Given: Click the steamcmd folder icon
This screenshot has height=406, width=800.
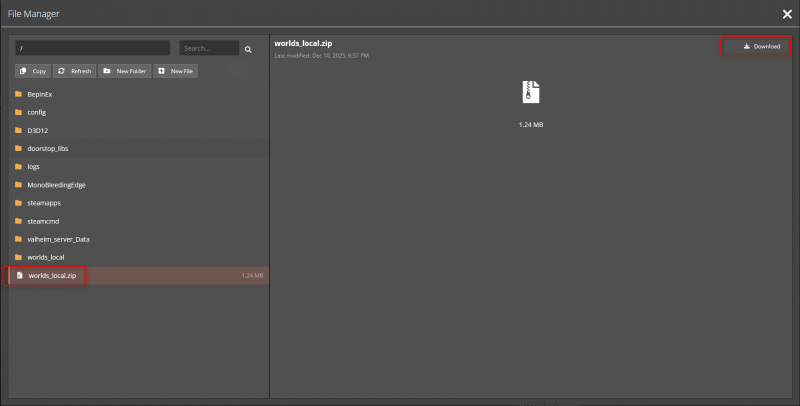Looking at the screenshot, I should [x=19, y=221].
